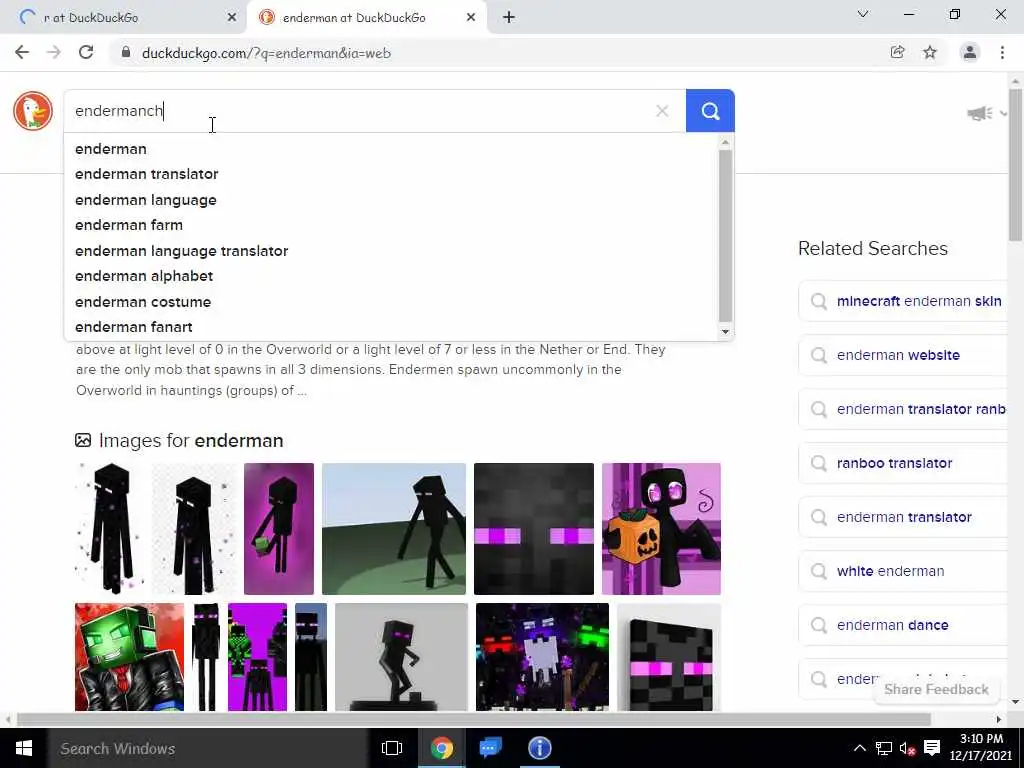The width and height of the screenshot is (1024, 768).
Task: Open the dancing enderman on gray image
Action: point(402,657)
